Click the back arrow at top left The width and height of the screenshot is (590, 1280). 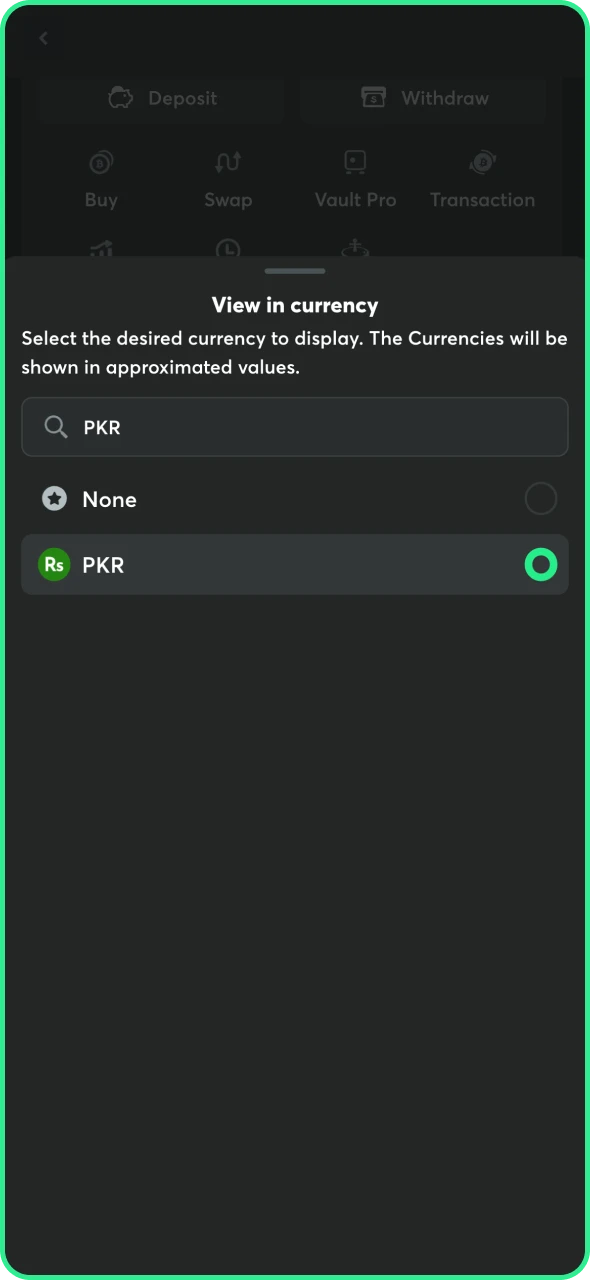click(x=43, y=38)
